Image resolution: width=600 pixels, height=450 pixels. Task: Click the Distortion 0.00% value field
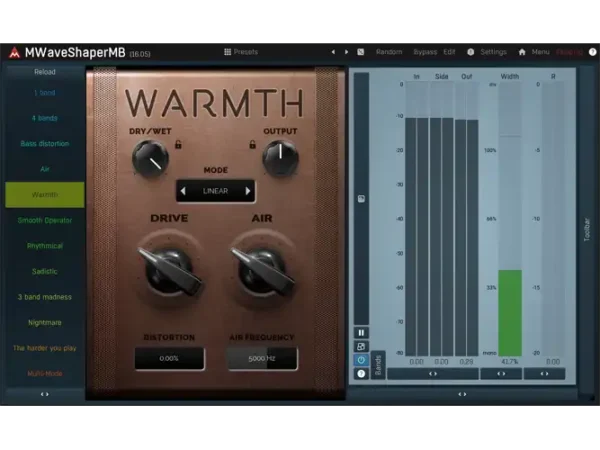tap(170, 359)
